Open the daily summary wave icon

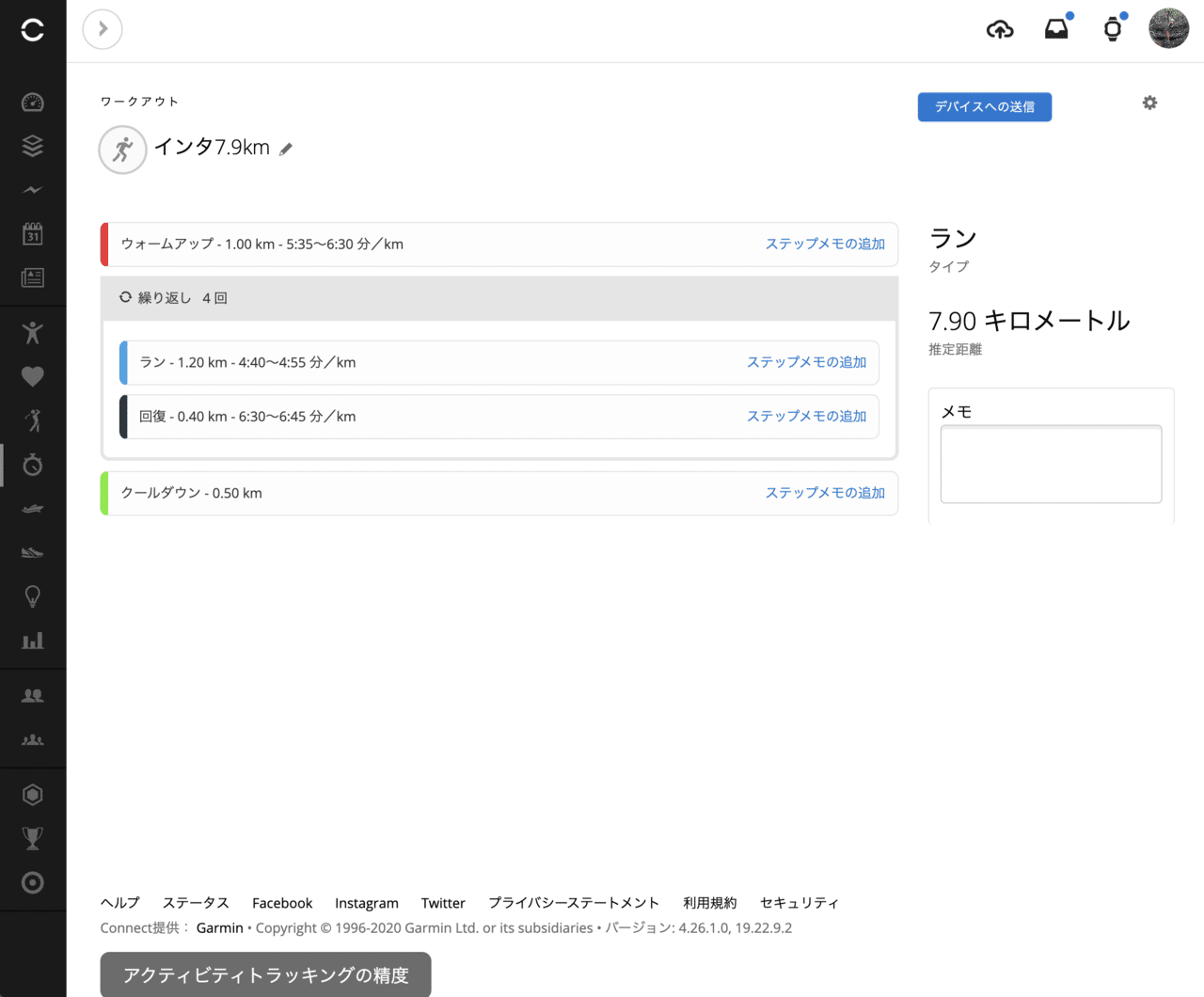(33, 190)
